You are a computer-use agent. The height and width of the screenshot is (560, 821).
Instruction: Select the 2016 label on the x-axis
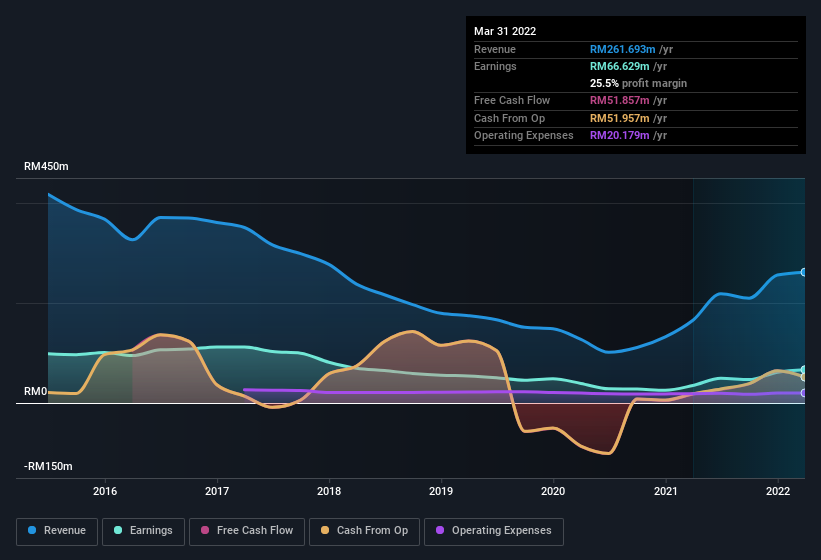point(105,491)
